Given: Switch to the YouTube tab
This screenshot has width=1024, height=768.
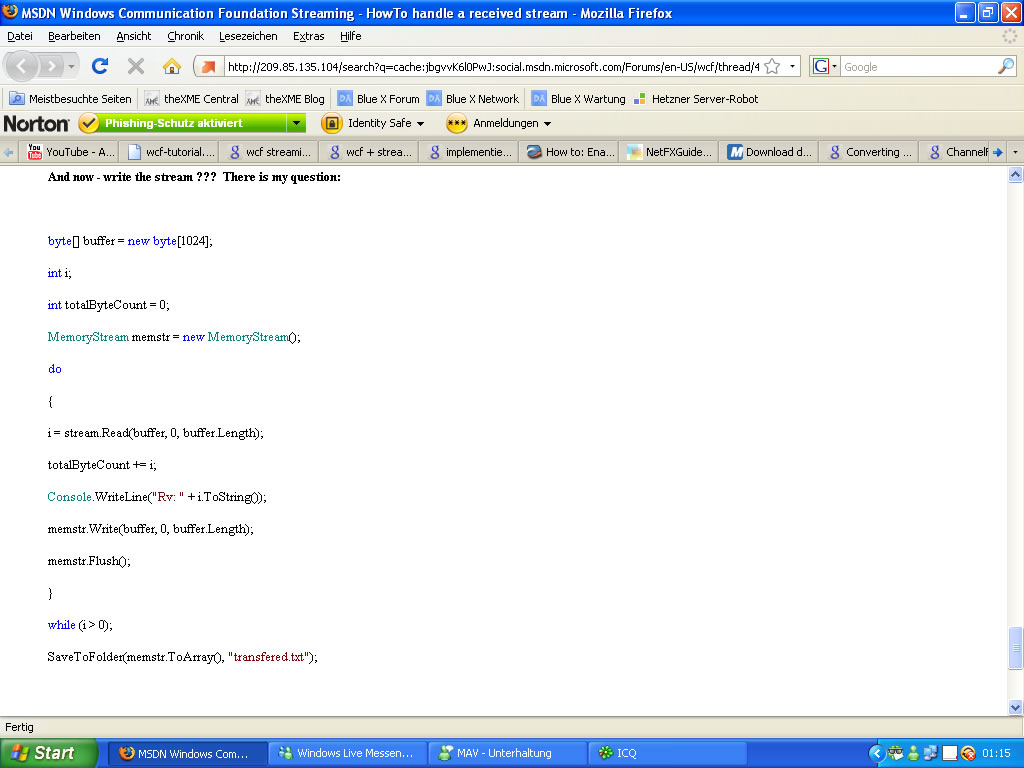Looking at the screenshot, I should [x=71, y=152].
